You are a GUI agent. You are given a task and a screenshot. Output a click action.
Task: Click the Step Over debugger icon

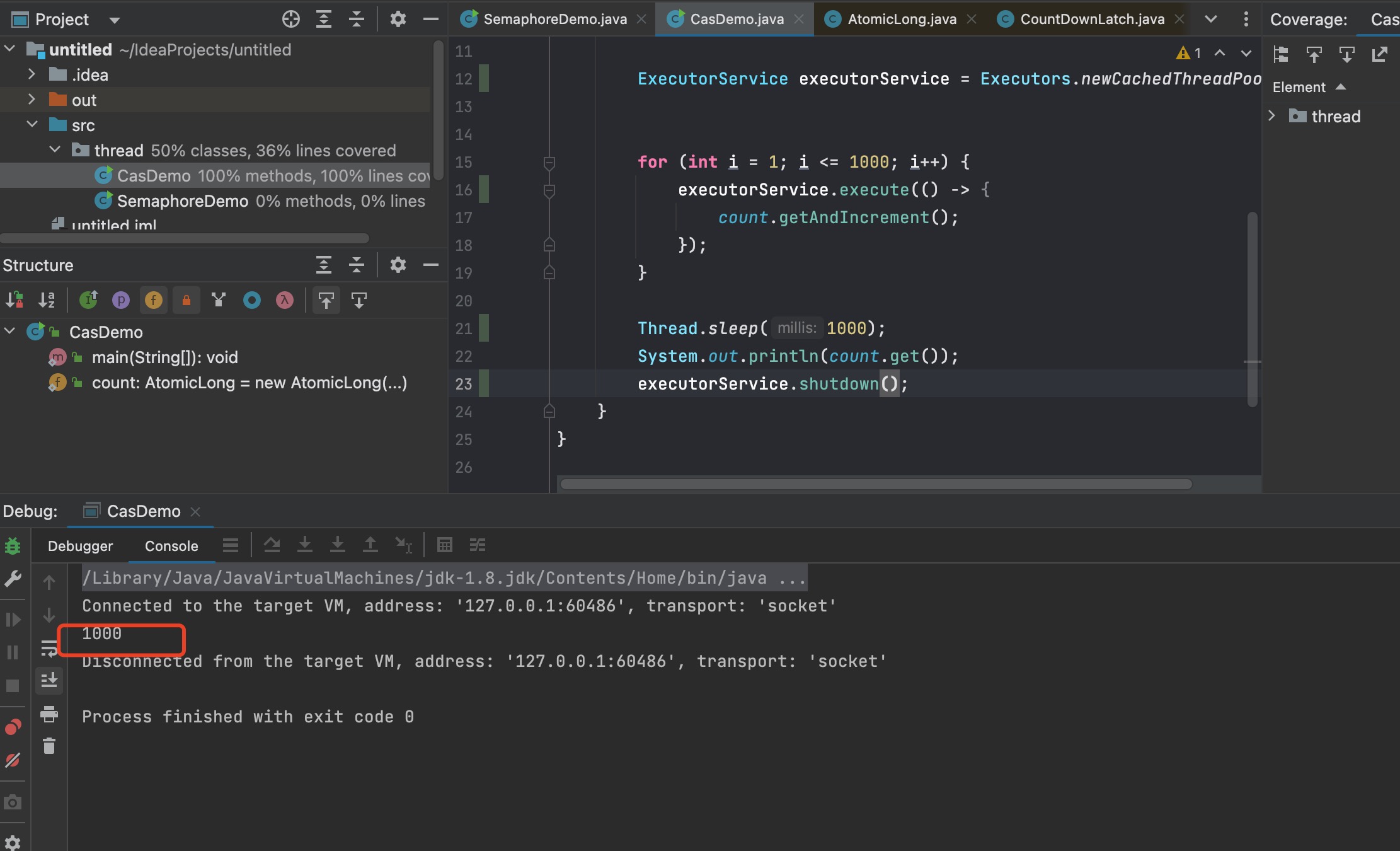tap(272, 545)
